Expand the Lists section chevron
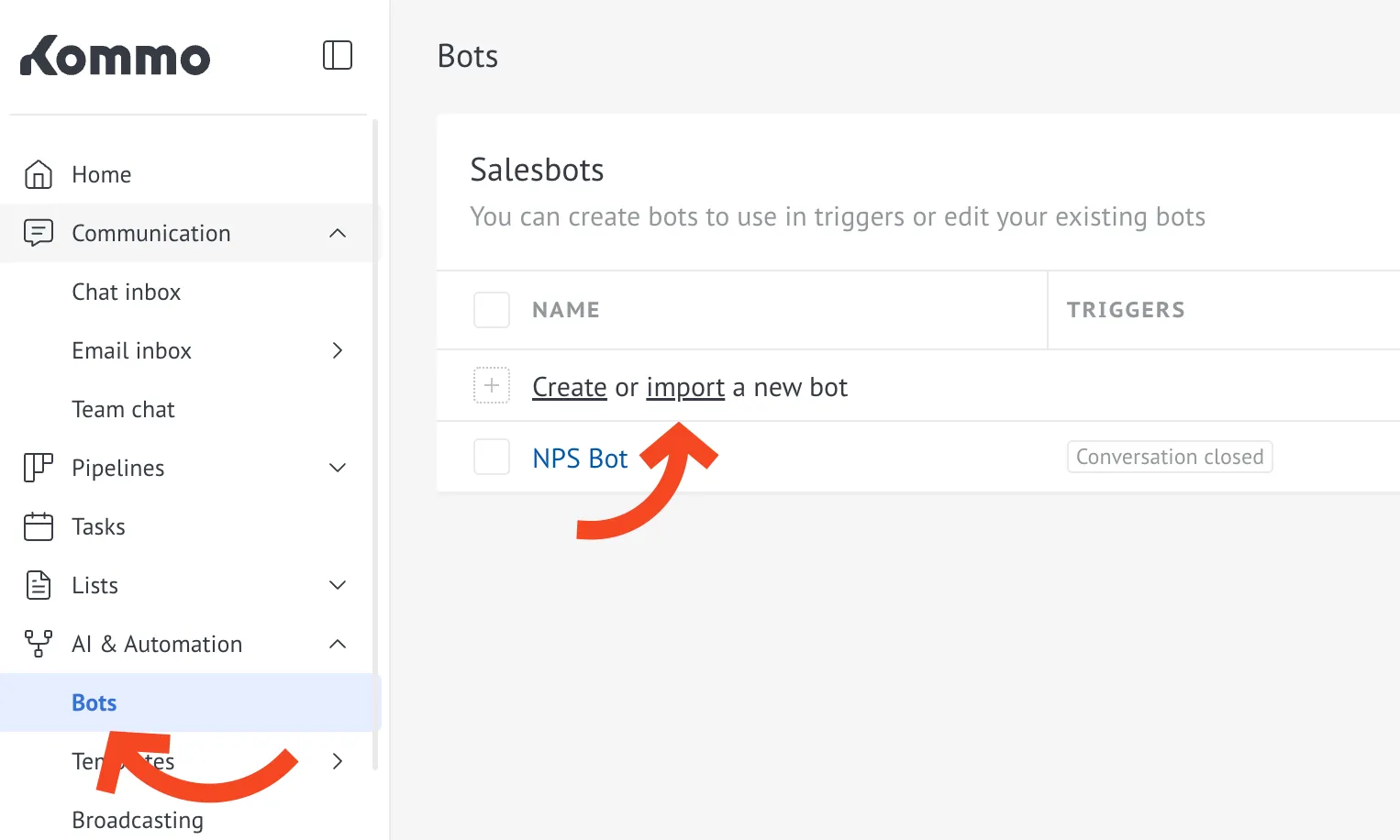The image size is (1400, 840). [x=338, y=585]
